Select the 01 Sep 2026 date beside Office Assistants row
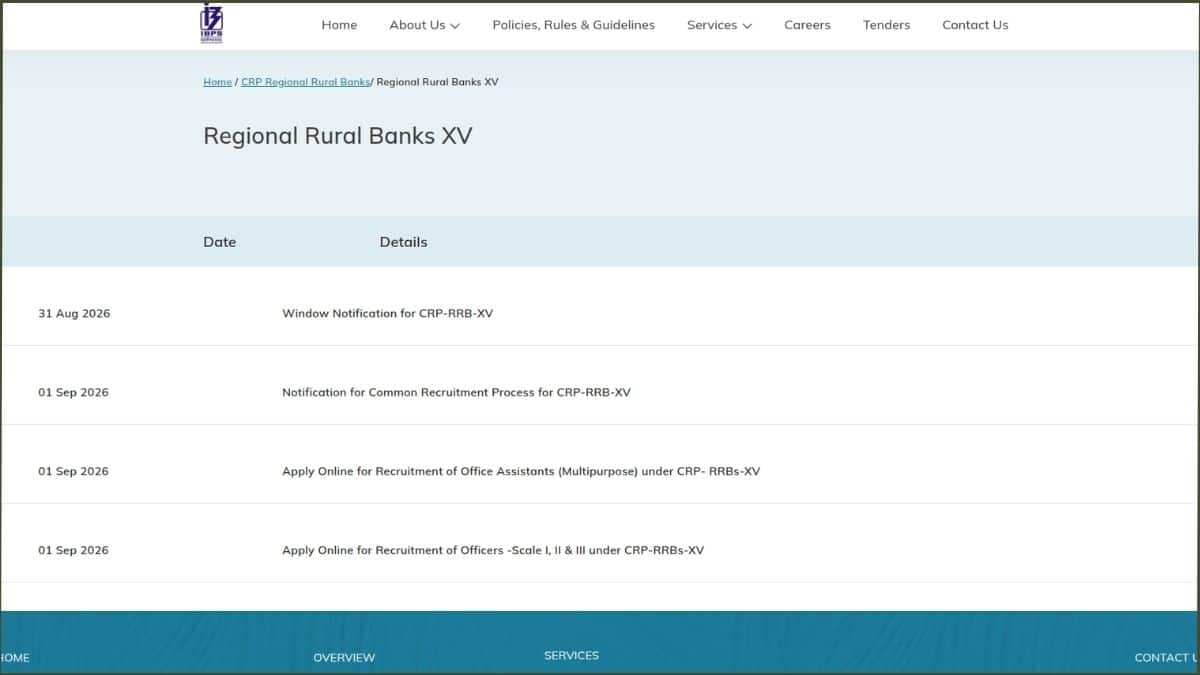The width and height of the screenshot is (1200, 675). (74, 472)
